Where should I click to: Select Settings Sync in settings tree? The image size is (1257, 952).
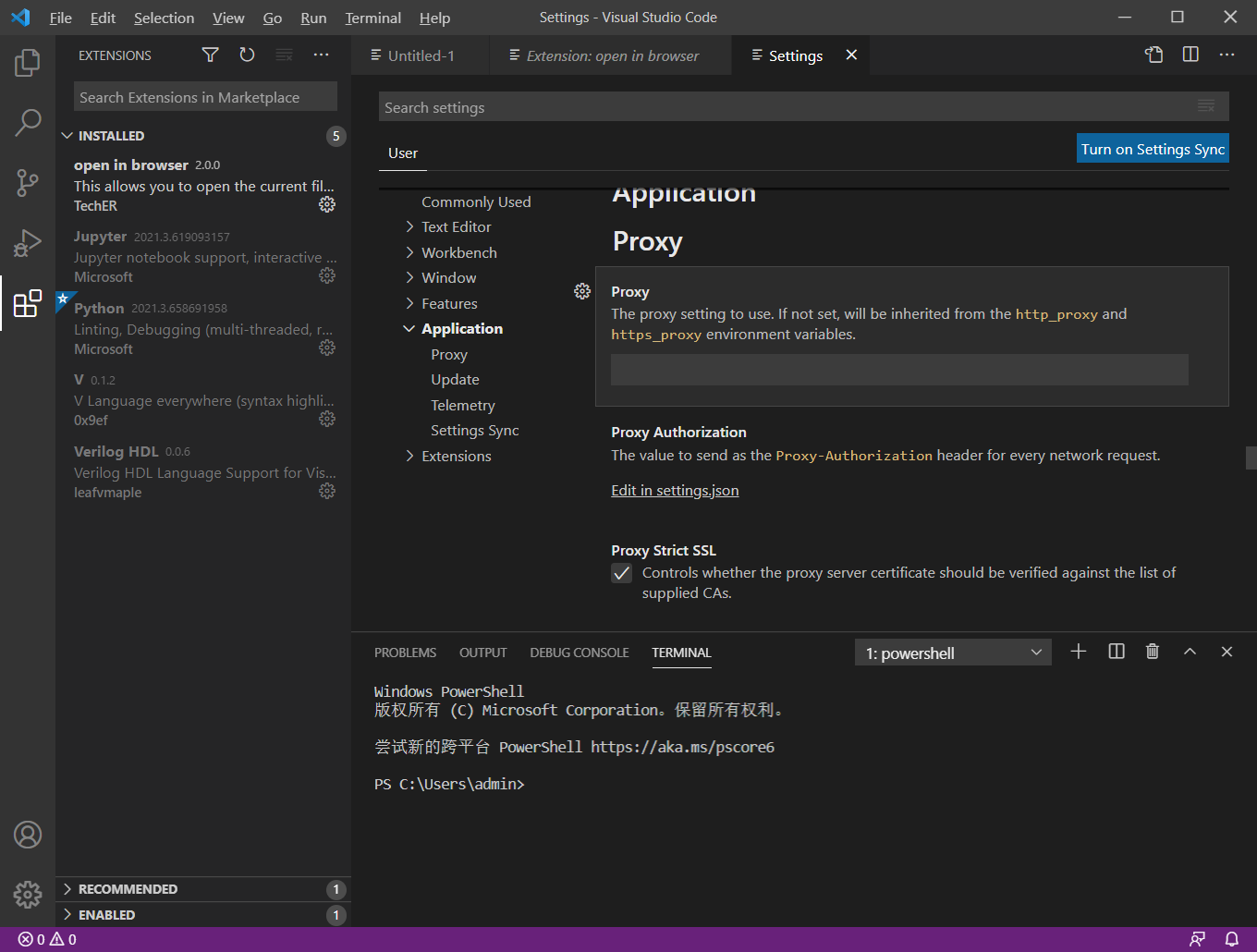[475, 431]
